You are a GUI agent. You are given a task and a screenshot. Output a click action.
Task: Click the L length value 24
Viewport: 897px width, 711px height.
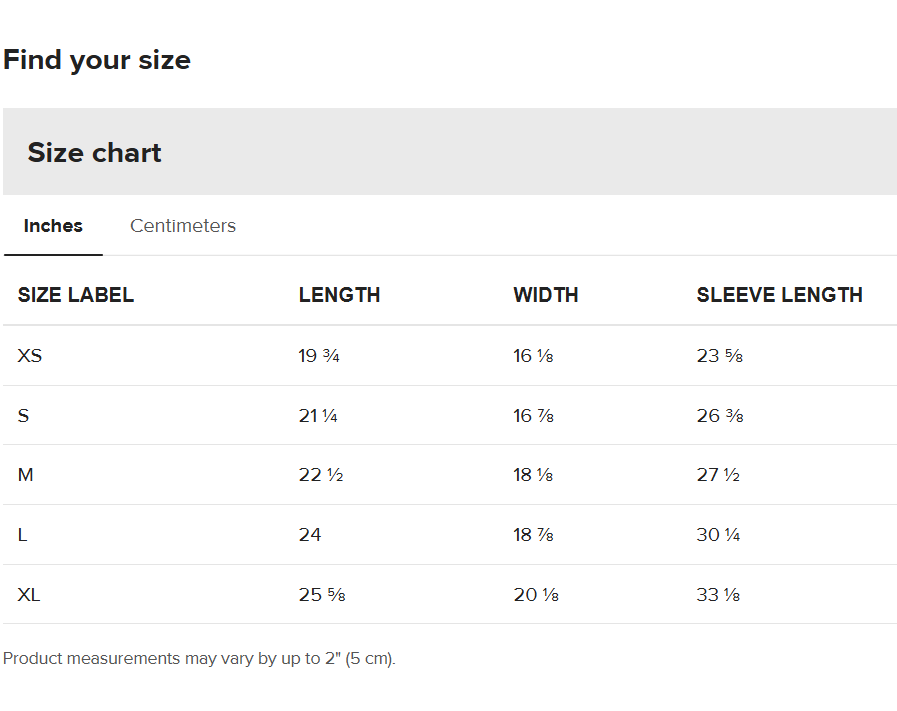[310, 535]
